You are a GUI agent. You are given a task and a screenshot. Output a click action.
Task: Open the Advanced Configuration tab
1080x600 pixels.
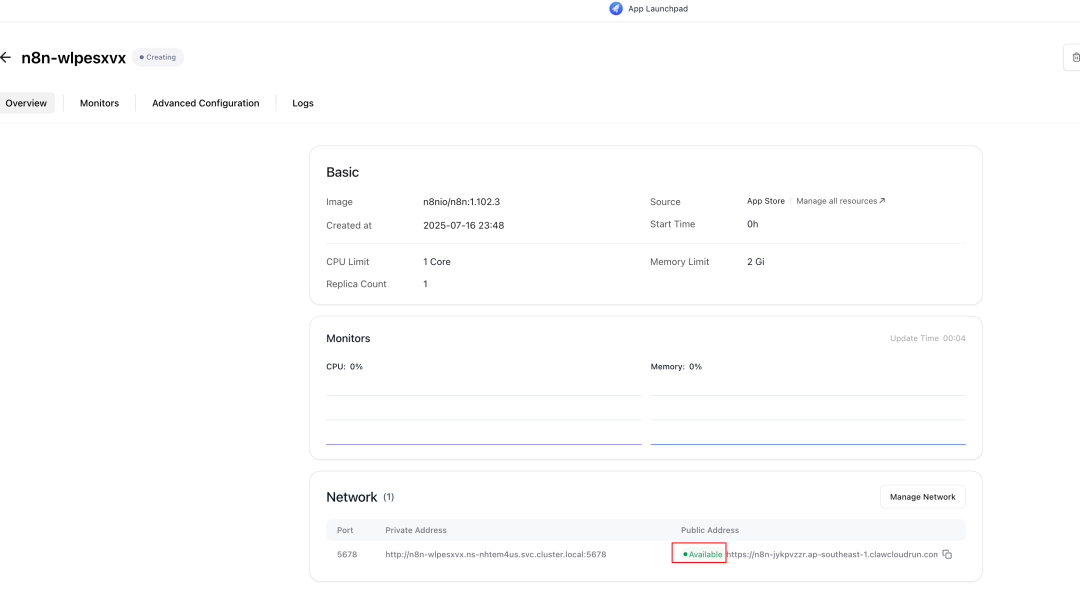(205, 103)
